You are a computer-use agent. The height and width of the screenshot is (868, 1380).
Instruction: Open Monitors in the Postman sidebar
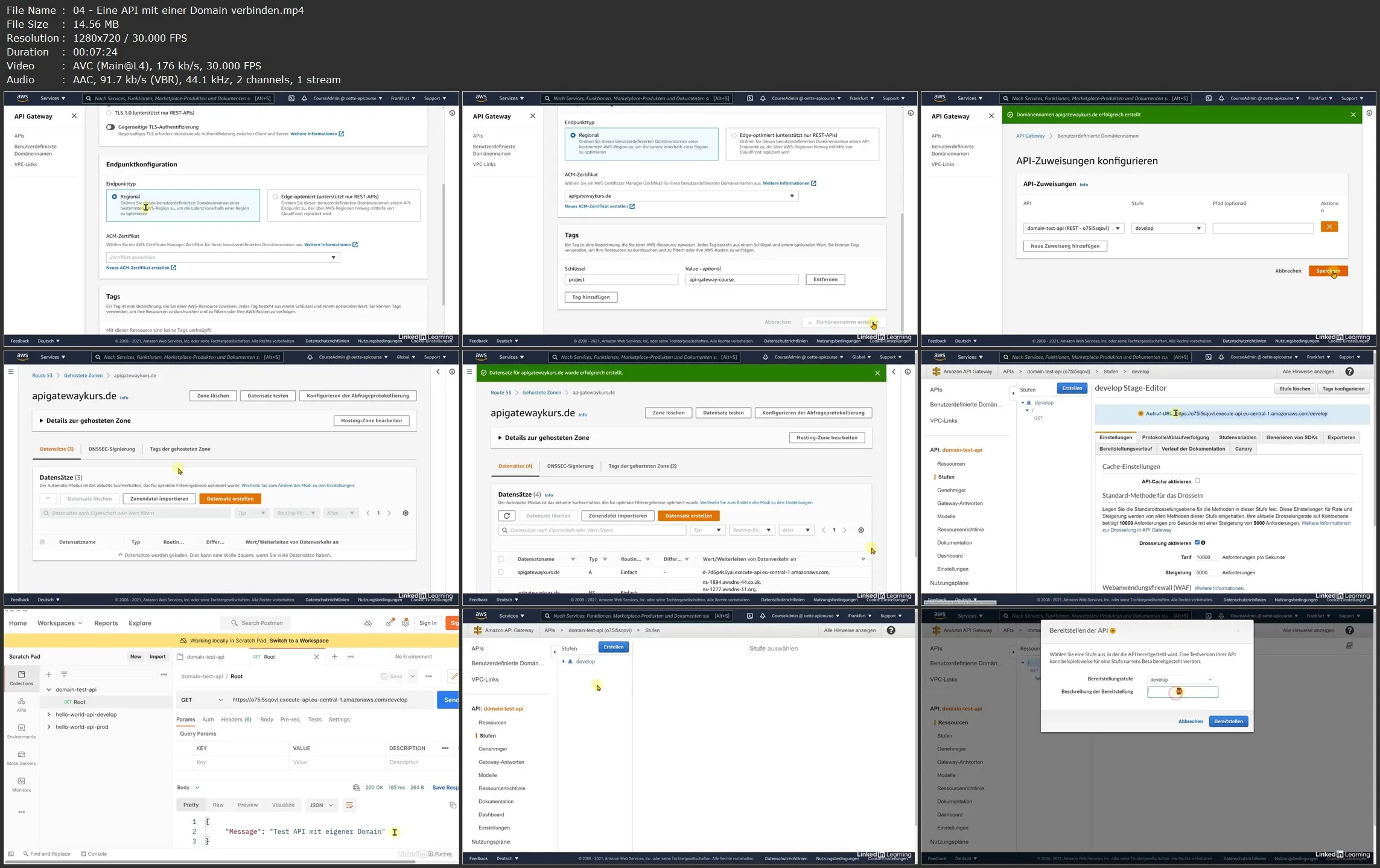pos(21,784)
